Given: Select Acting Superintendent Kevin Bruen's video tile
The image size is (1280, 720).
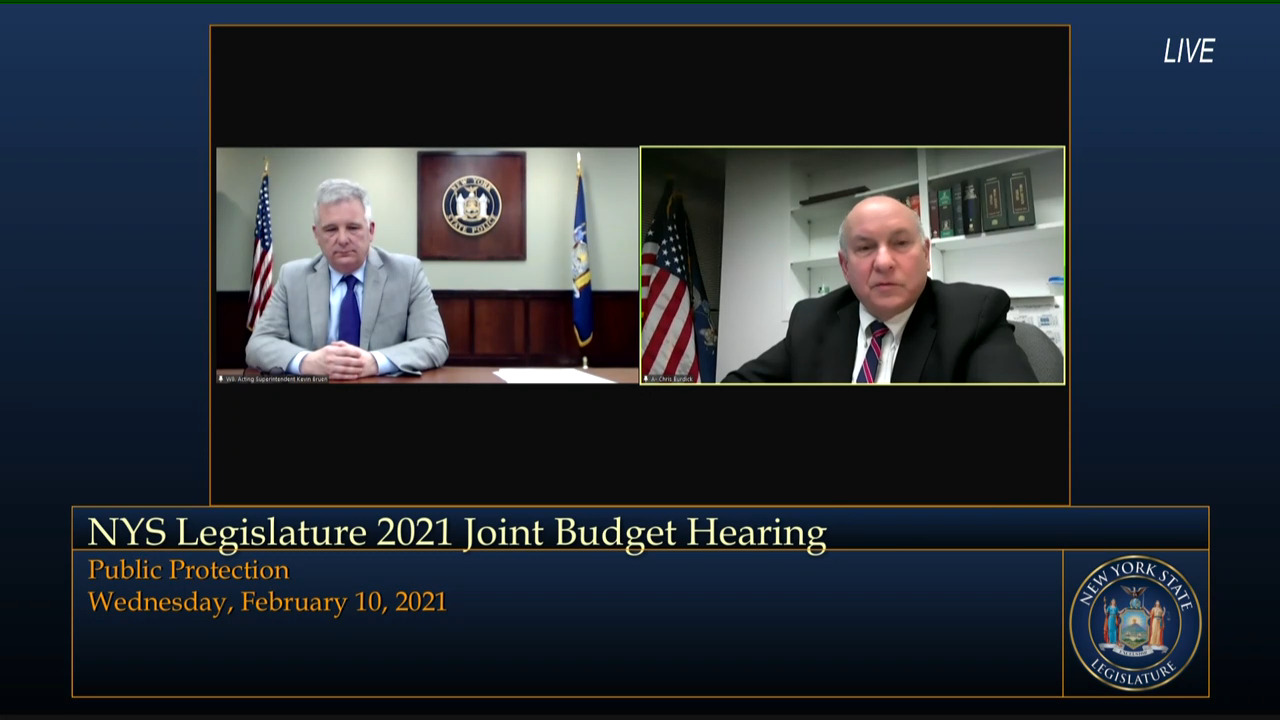Looking at the screenshot, I should point(427,265).
